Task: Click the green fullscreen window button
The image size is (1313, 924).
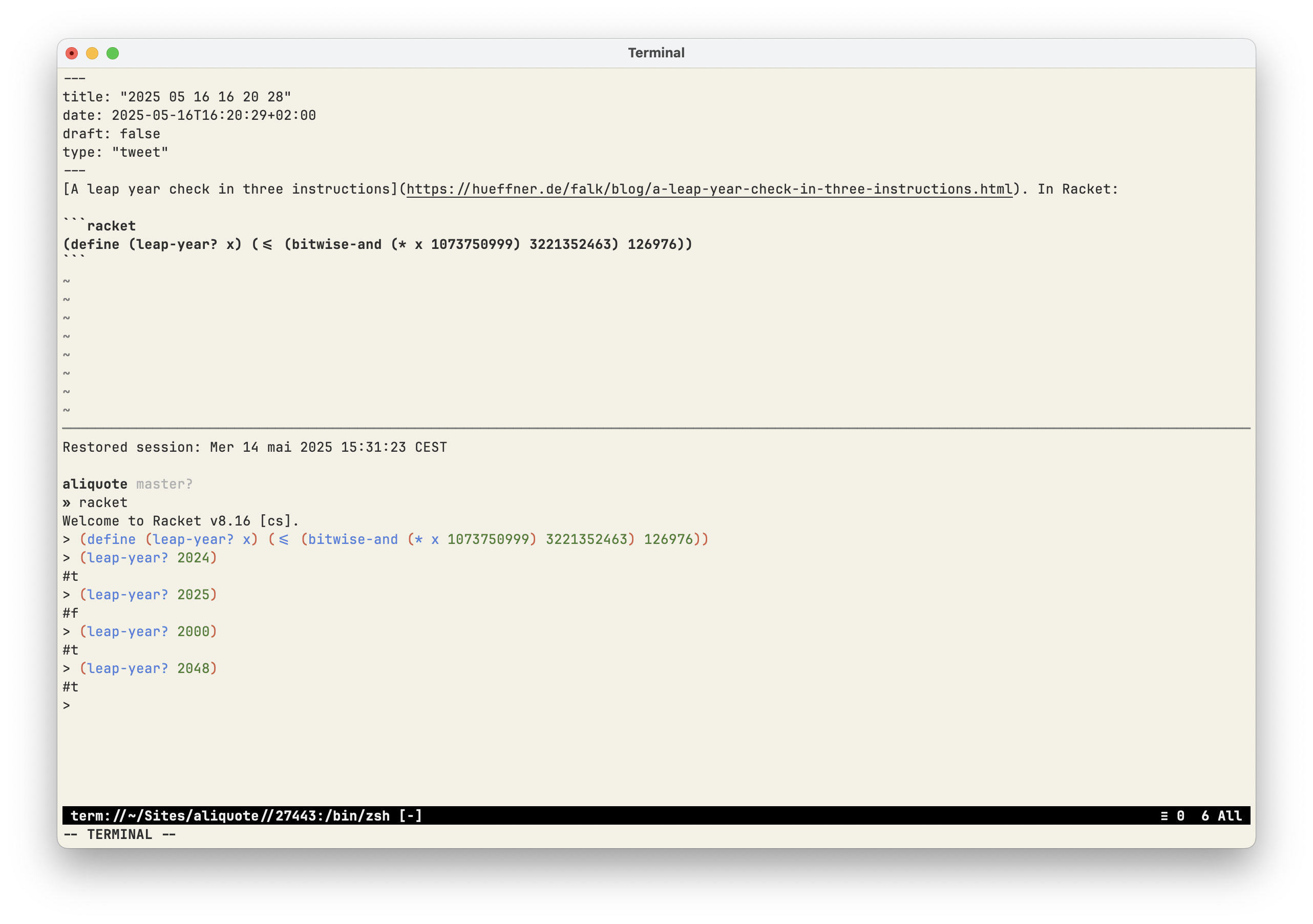Action: pyautogui.click(x=113, y=53)
